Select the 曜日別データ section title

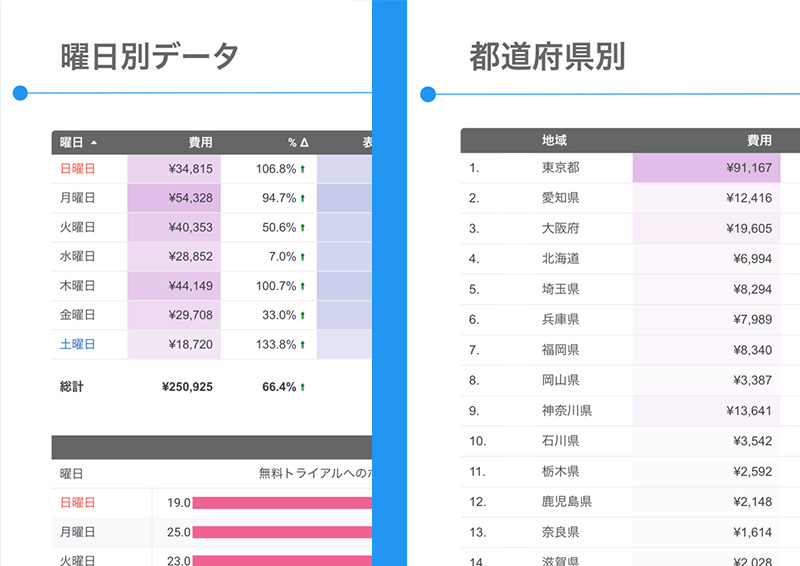coord(149,56)
